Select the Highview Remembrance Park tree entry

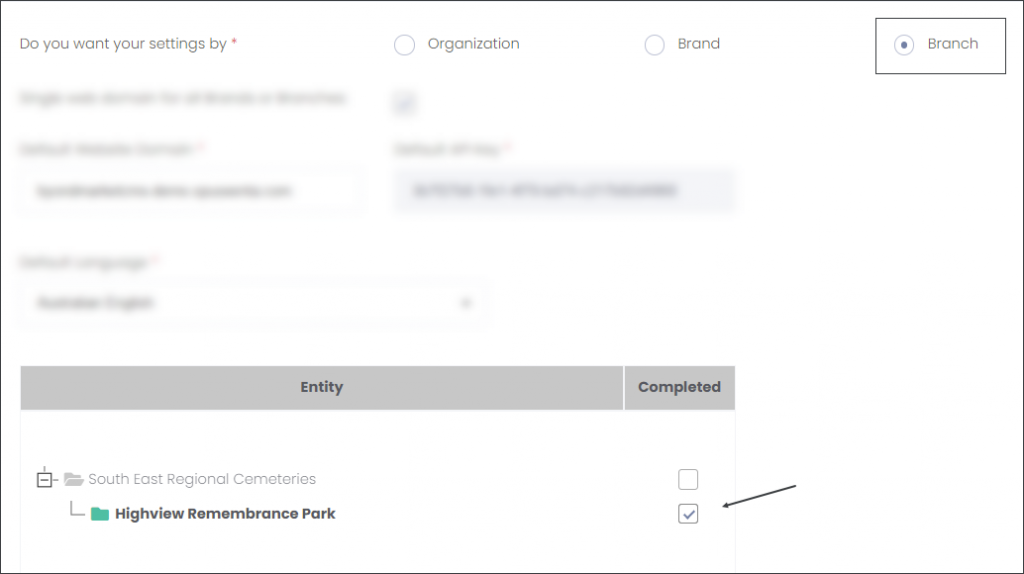click(225, 514)
